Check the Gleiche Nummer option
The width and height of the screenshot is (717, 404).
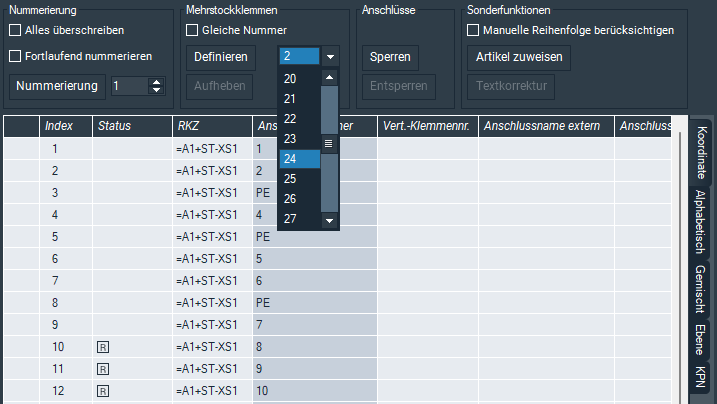pos(193,30)
